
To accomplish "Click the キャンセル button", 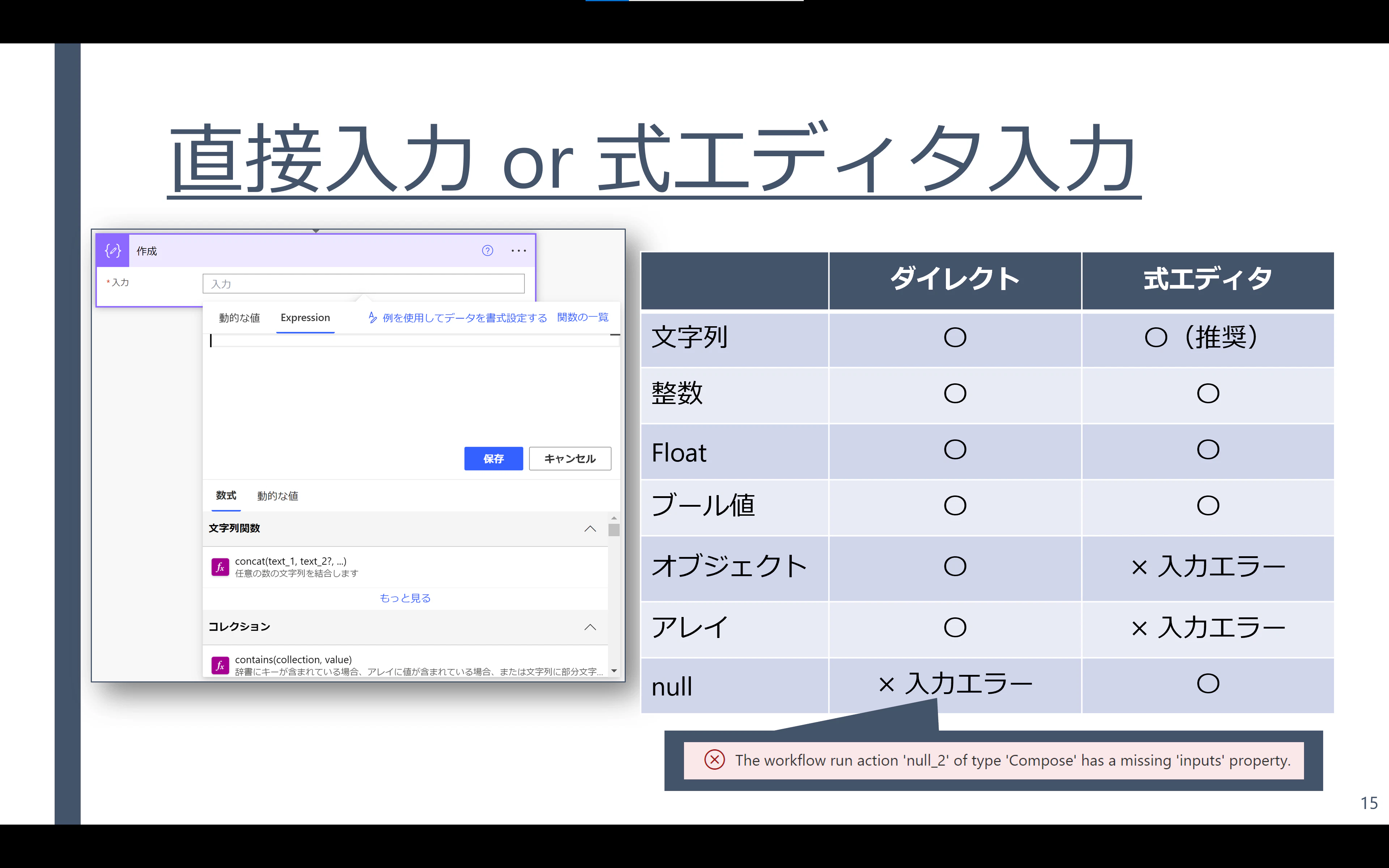I will [570, 459].
